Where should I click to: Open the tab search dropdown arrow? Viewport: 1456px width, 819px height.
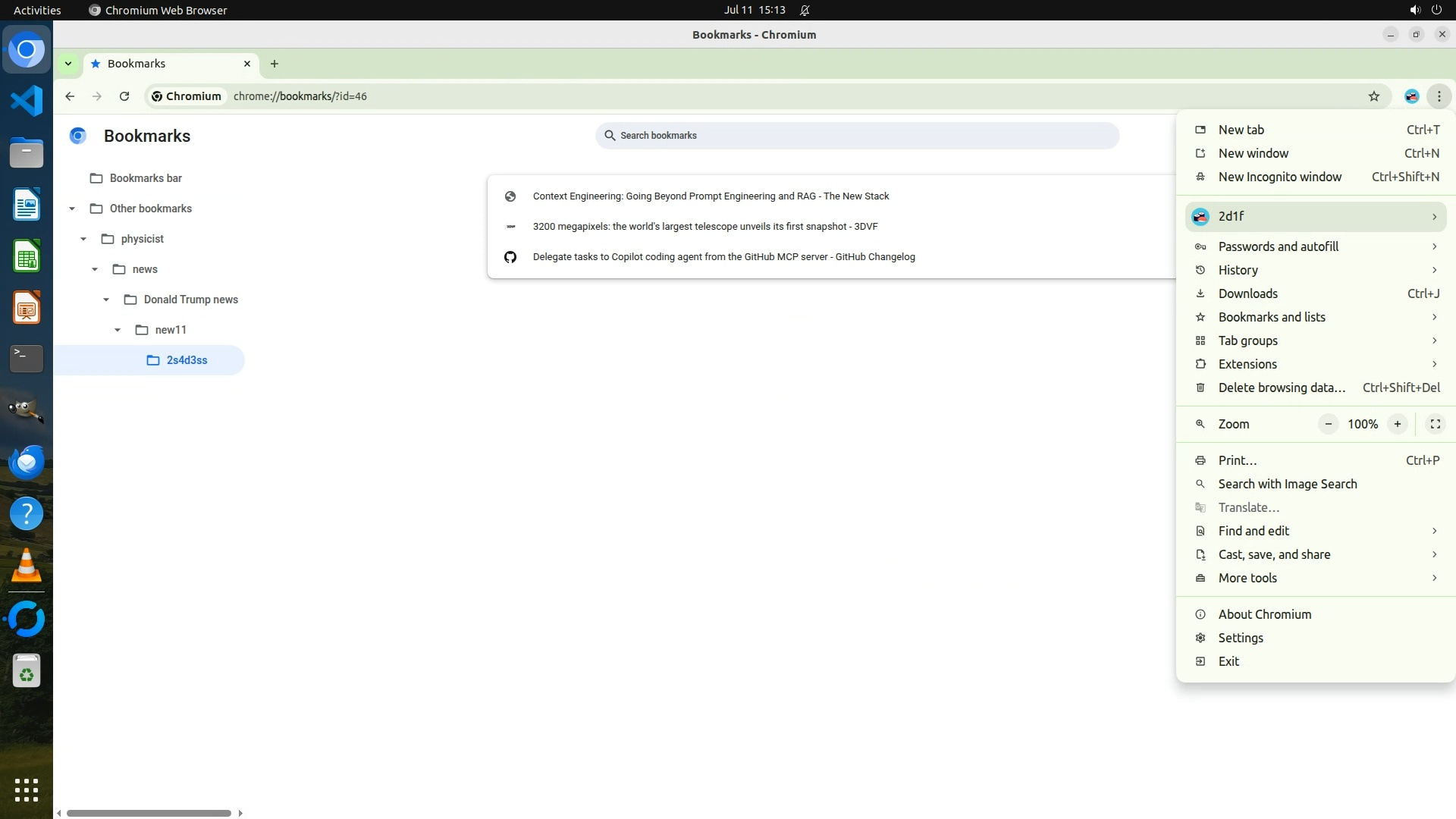pyautogui.click(x=68, y=64)
